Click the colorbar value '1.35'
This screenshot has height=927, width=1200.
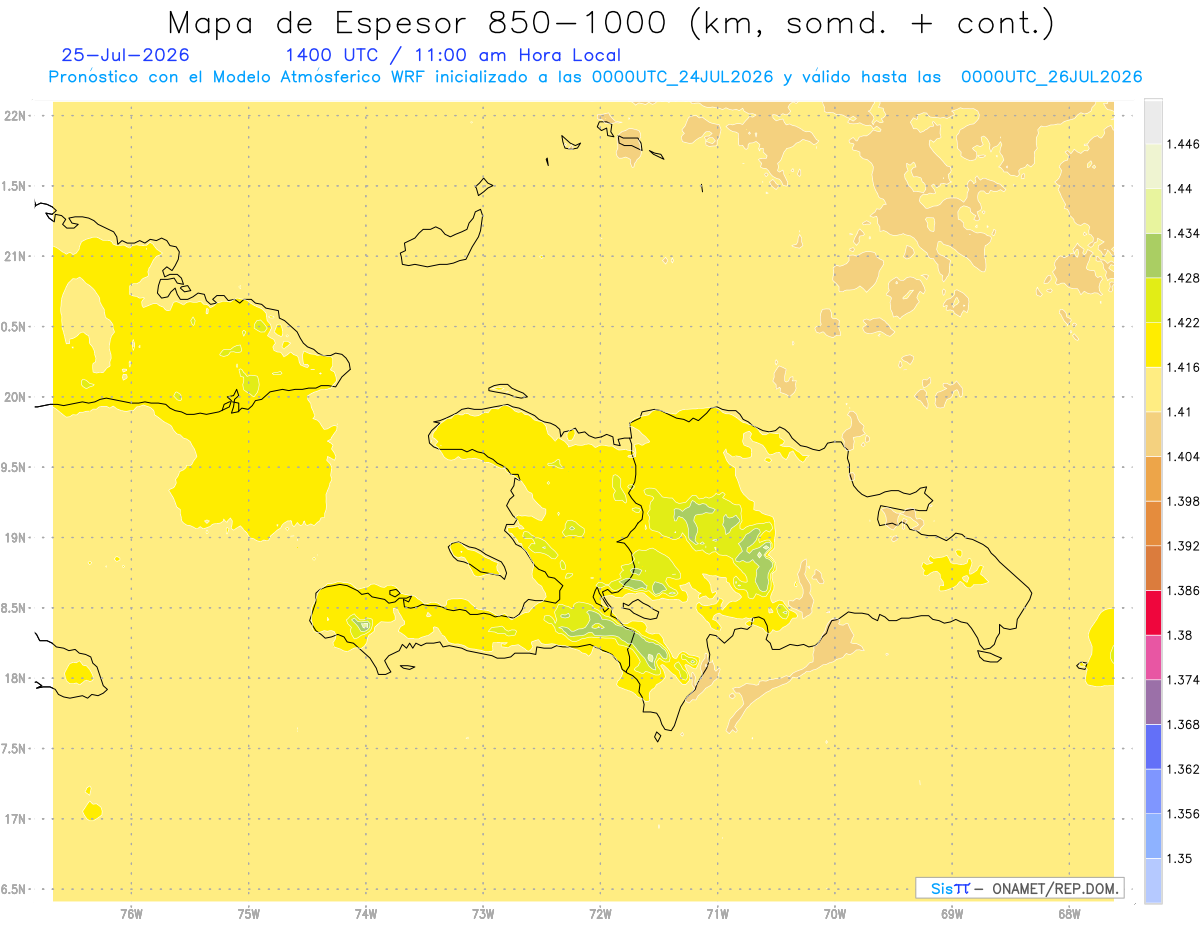click(x=1180, y=858)
